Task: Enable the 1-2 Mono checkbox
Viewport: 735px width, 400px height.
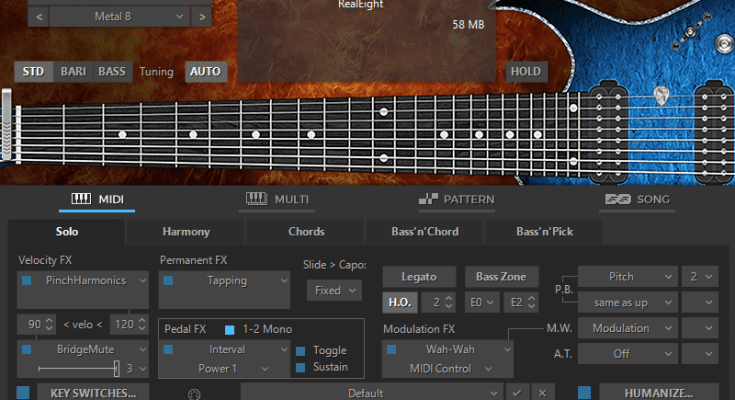Action: (x=230, y=329)
